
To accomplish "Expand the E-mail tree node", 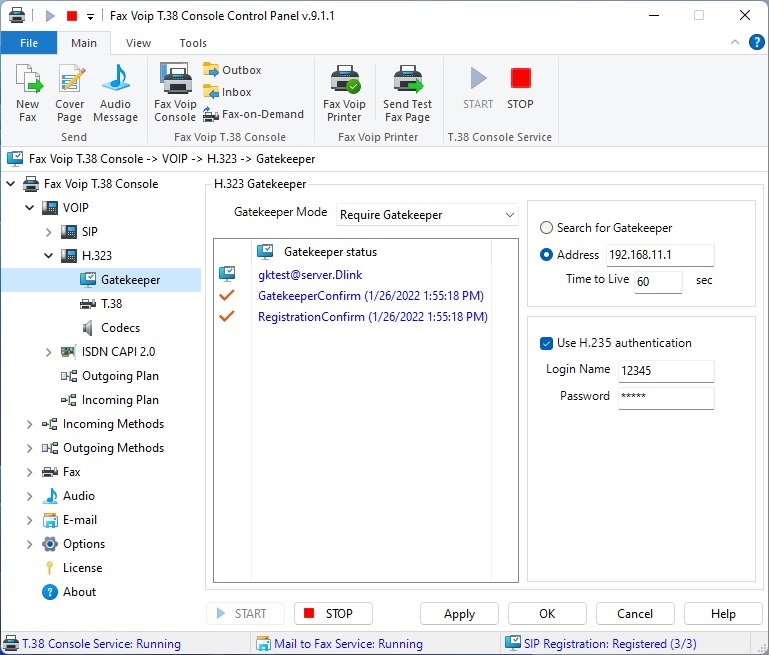I will click(29, 520).
